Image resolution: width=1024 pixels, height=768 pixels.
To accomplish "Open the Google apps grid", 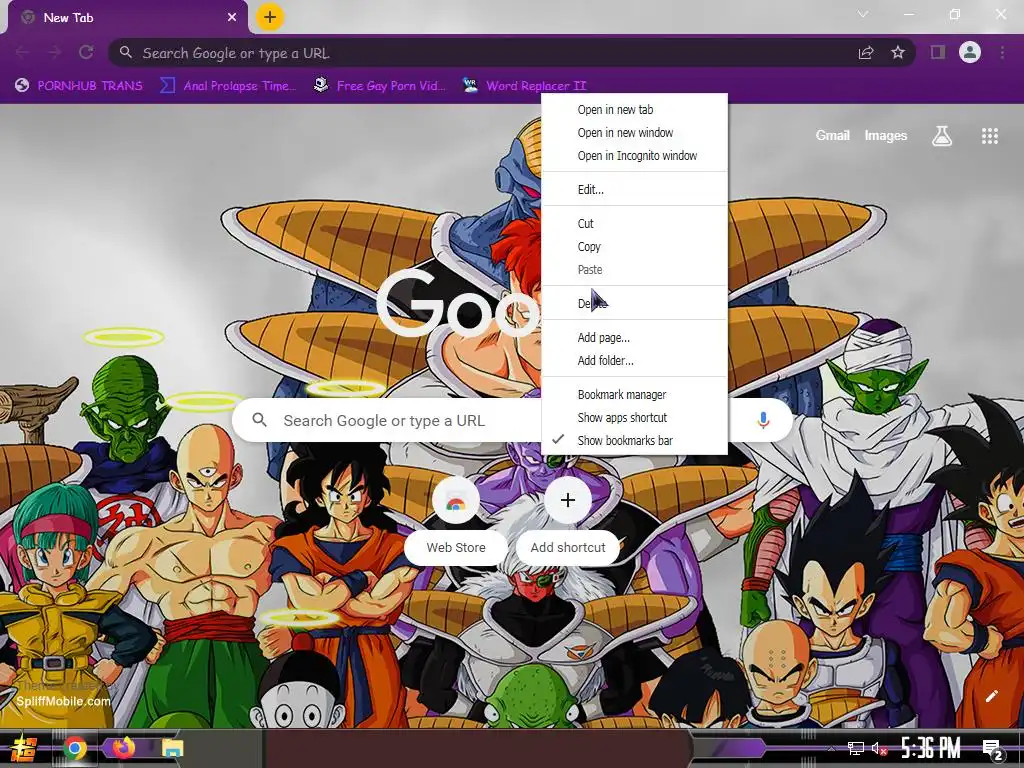I will coord(990,136).
